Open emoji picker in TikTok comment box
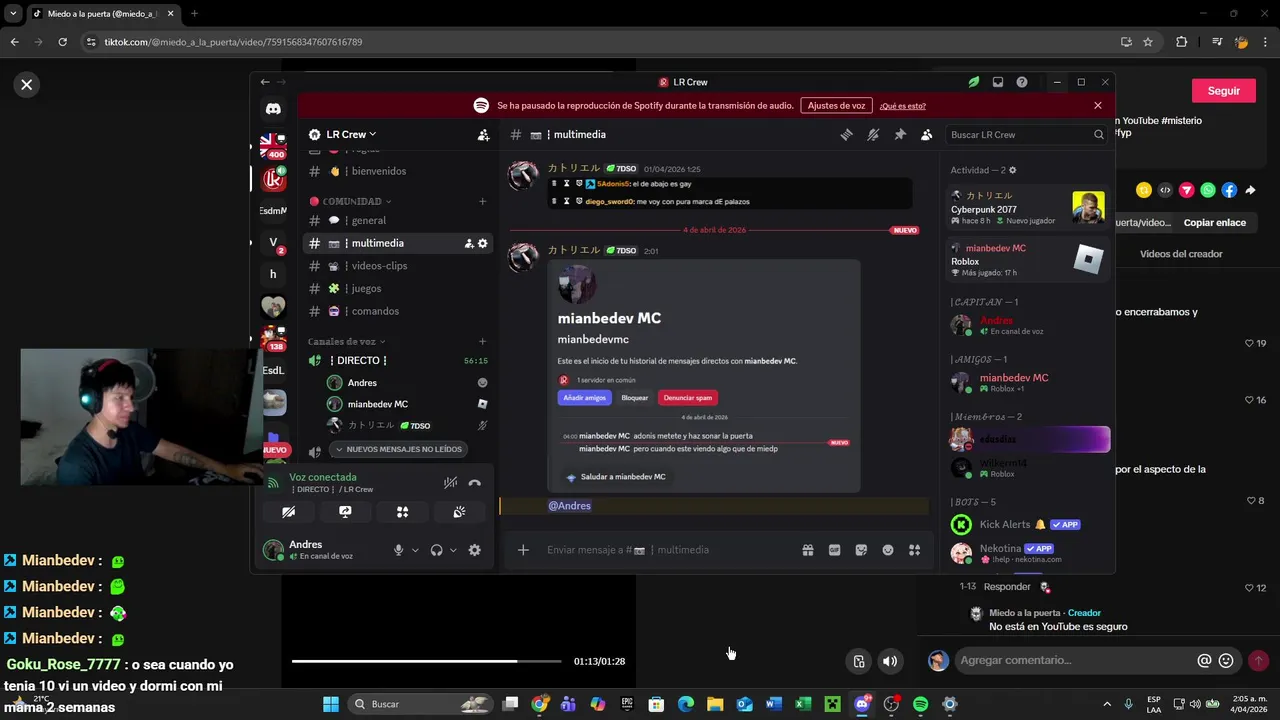 point(1226,660)
